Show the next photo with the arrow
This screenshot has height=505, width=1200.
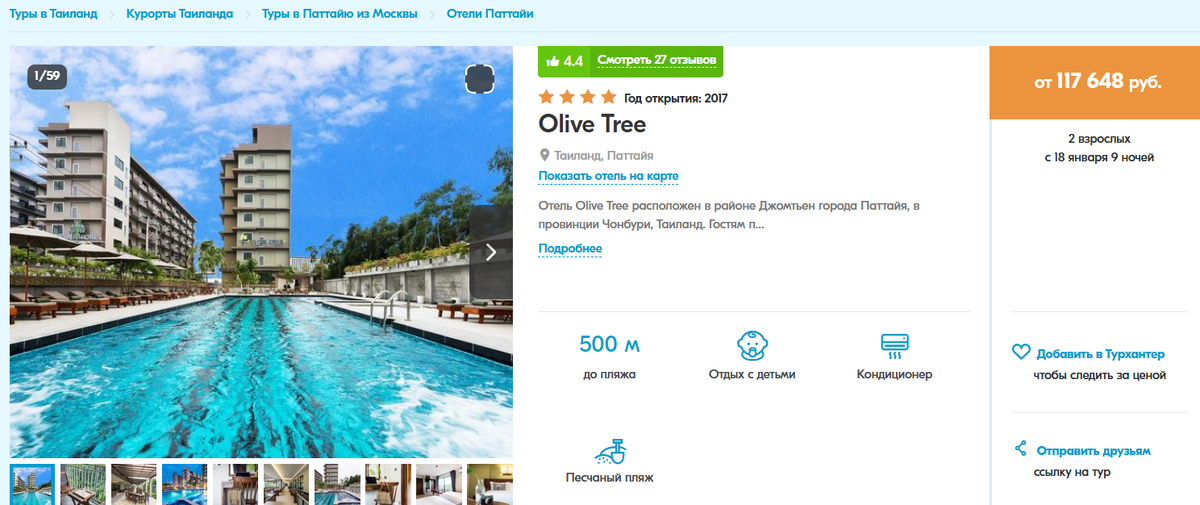point(491,252)
